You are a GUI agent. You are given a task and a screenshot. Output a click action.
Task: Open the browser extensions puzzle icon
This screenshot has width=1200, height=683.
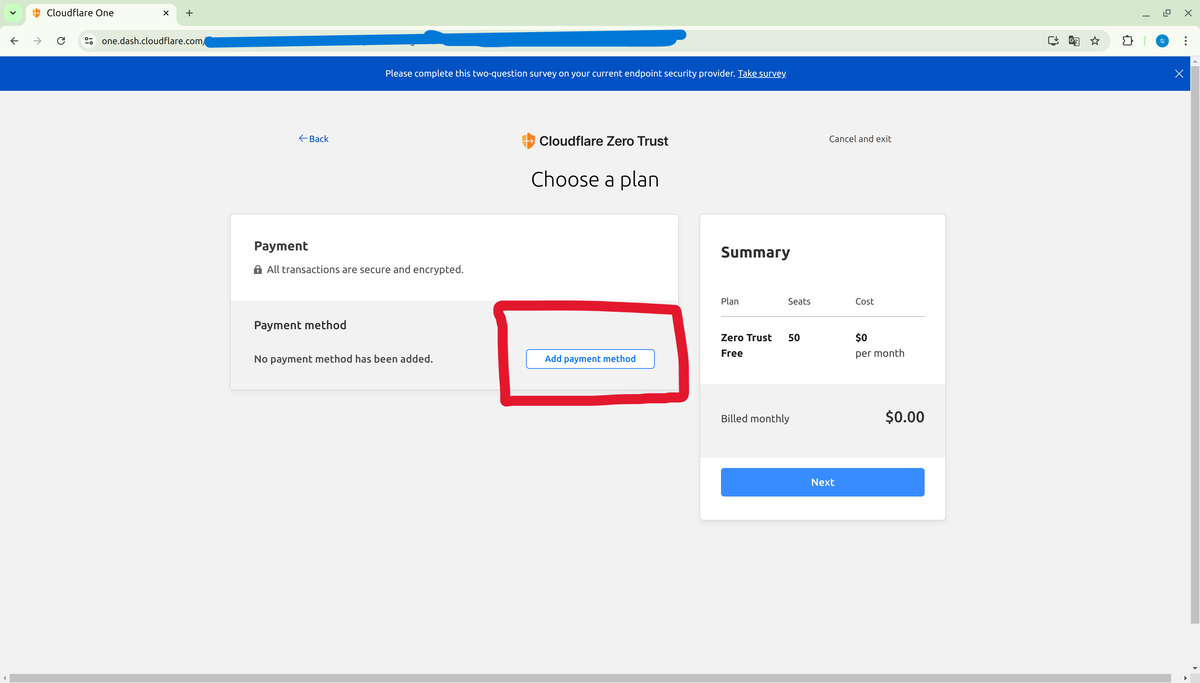1127,41
